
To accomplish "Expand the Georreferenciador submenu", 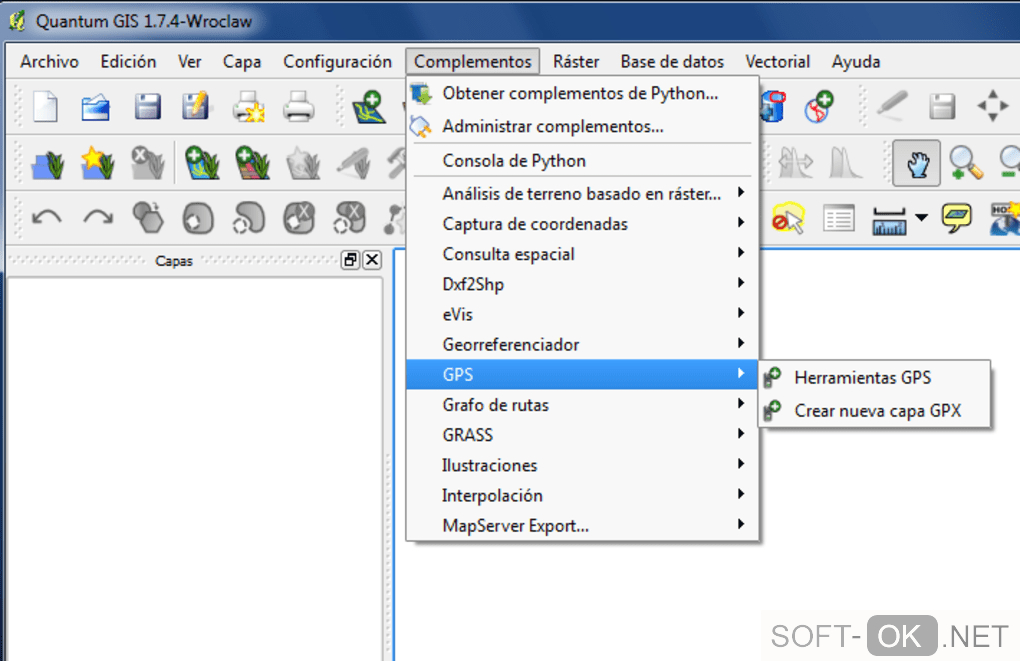I will click(x=582, y=344).
